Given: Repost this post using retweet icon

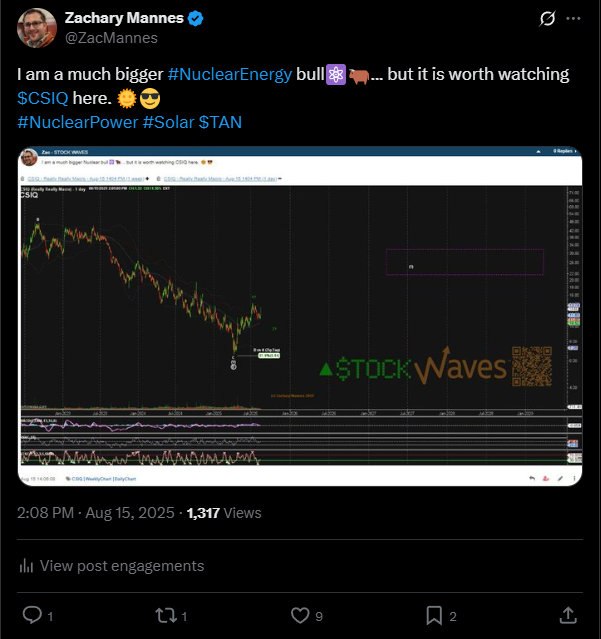Looking at the screenshot, I should pos(166,615).
